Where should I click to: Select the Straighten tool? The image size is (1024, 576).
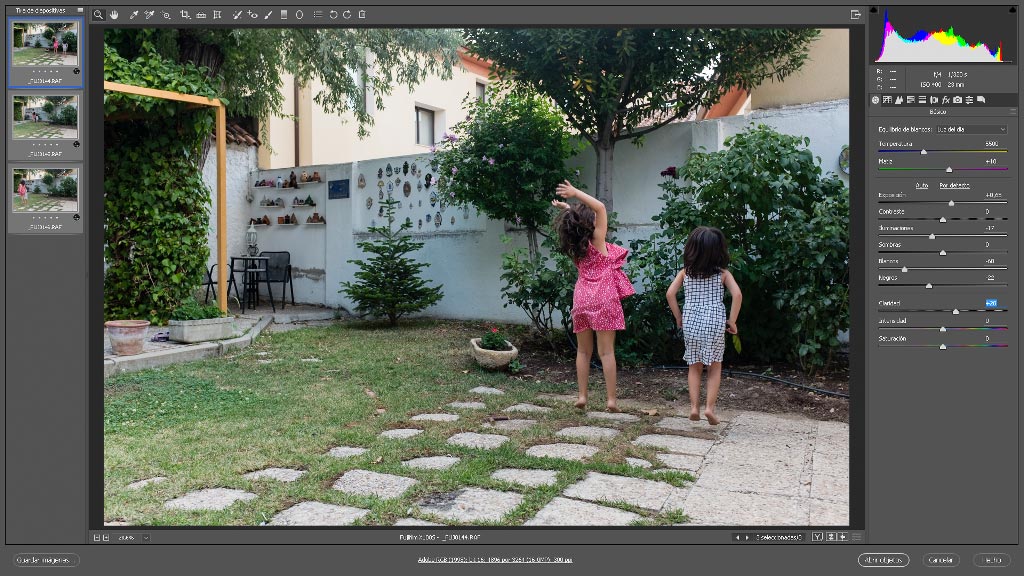[x=201, y=14]
